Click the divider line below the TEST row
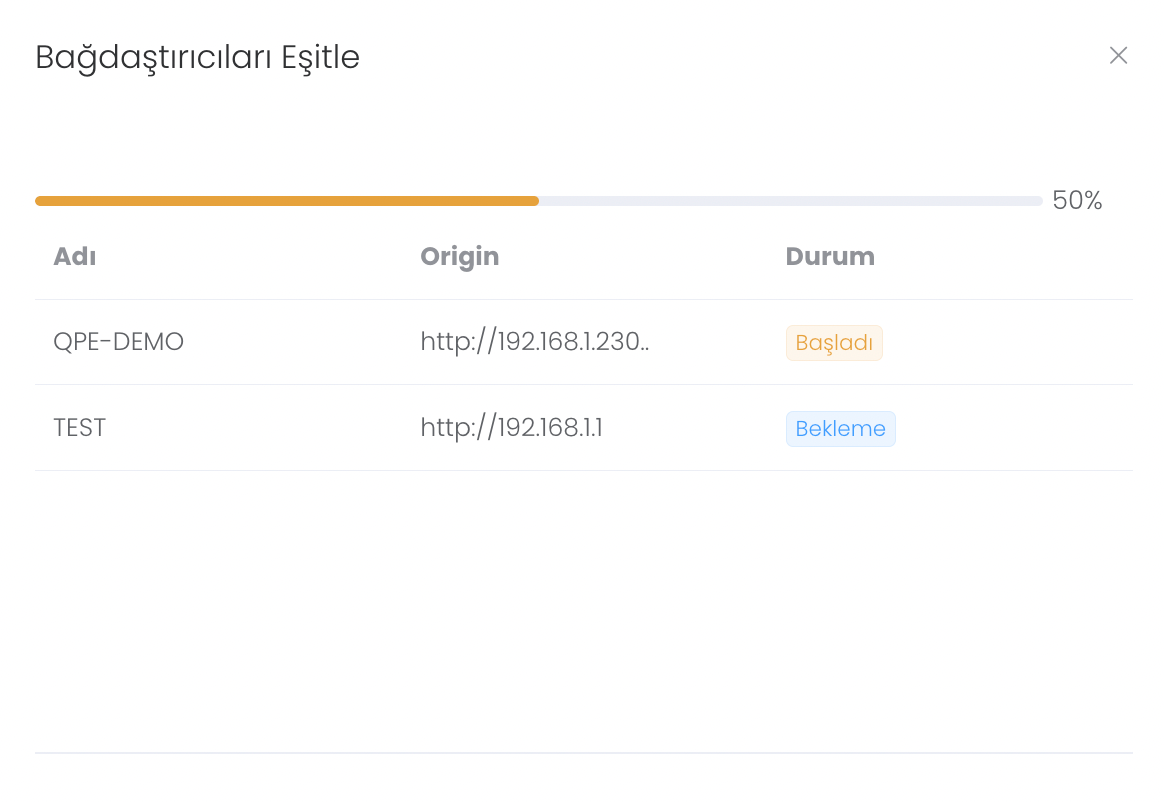Screen dimensions: 1164x802 click(x=583, y=470)
